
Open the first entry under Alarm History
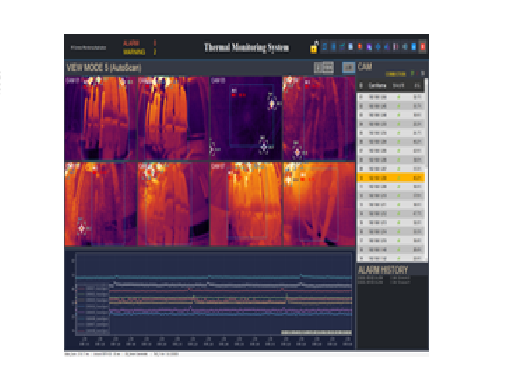tap(384, 278)
